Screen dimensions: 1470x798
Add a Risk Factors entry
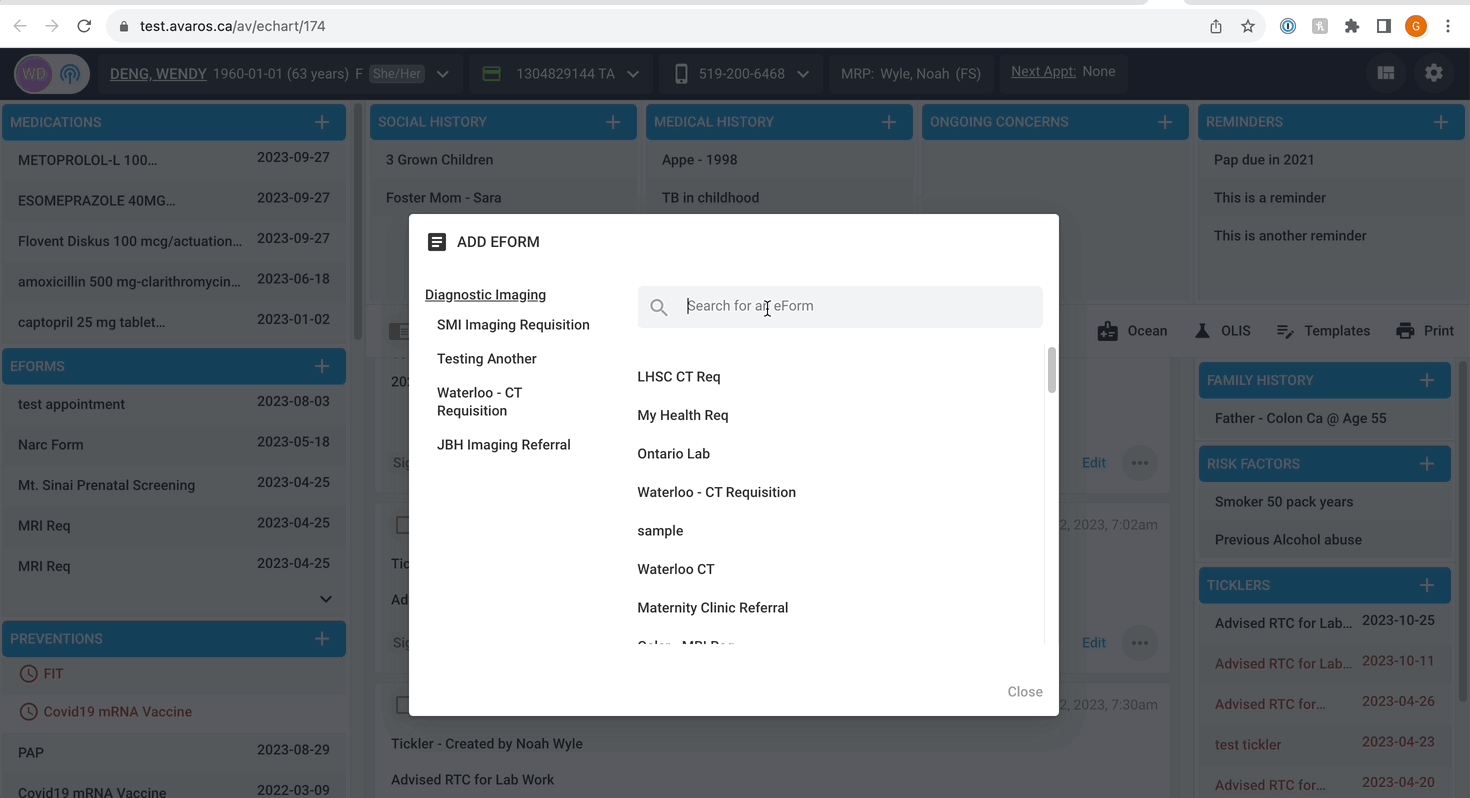[x=1427, y=463]
